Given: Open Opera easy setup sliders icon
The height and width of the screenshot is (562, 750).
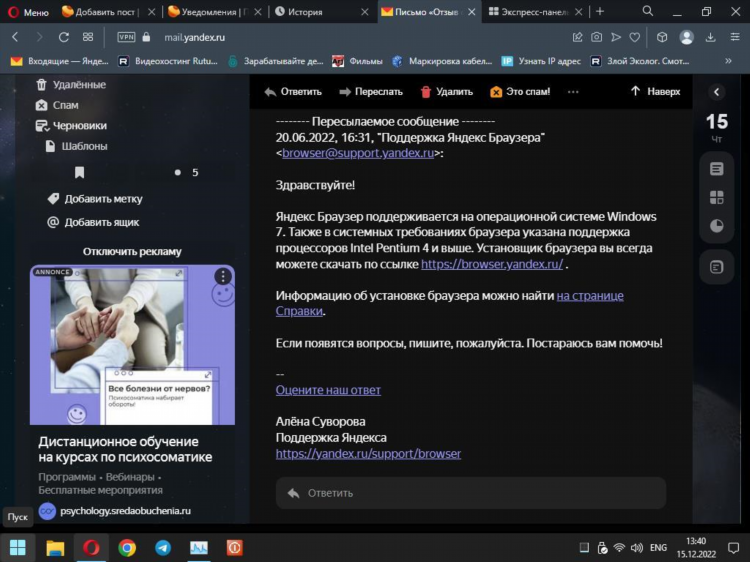Looking at the screenshot, I should (x=735, y=37).
